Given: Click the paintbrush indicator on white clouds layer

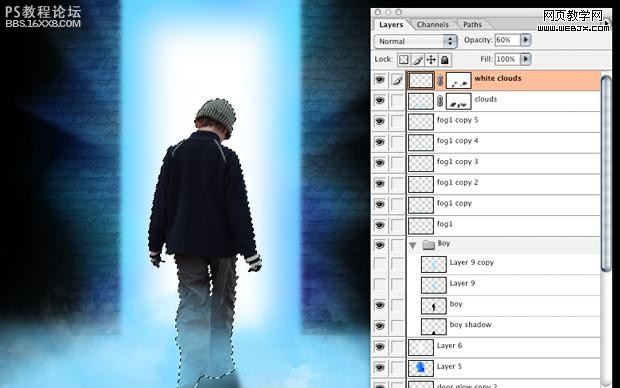Looking at the screenshot, I should 397,81.
